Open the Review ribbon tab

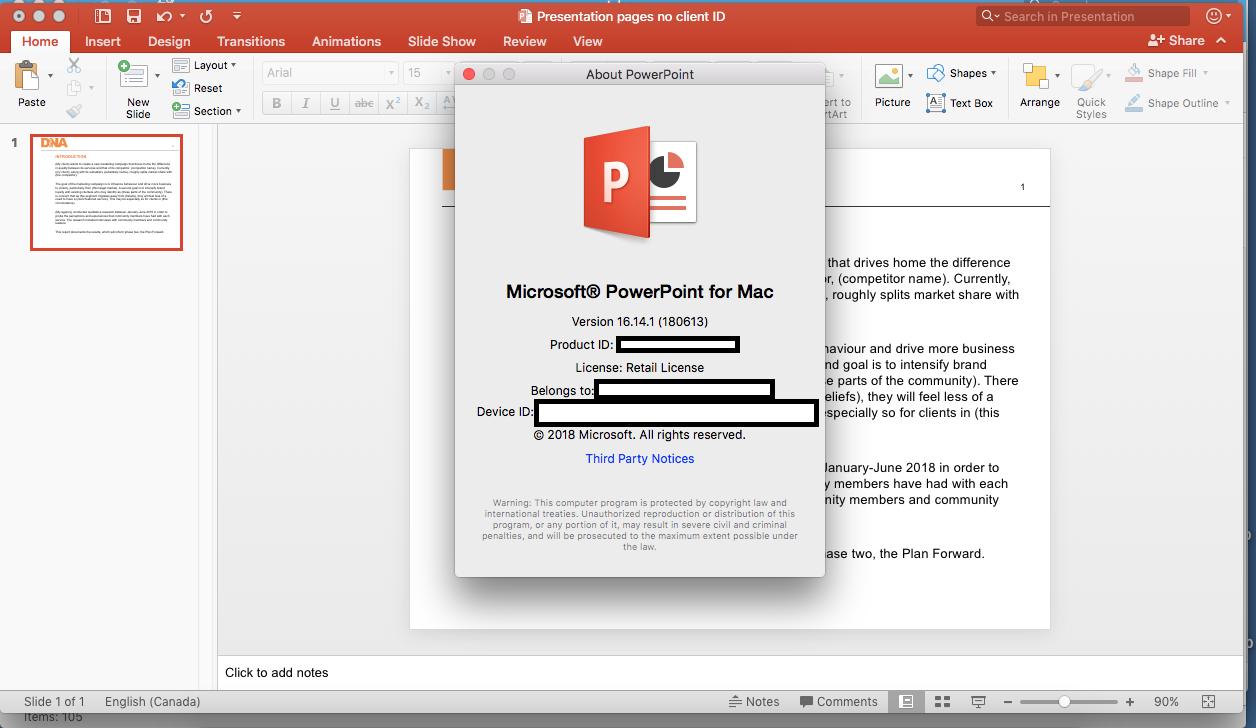[x=525, y=41]
